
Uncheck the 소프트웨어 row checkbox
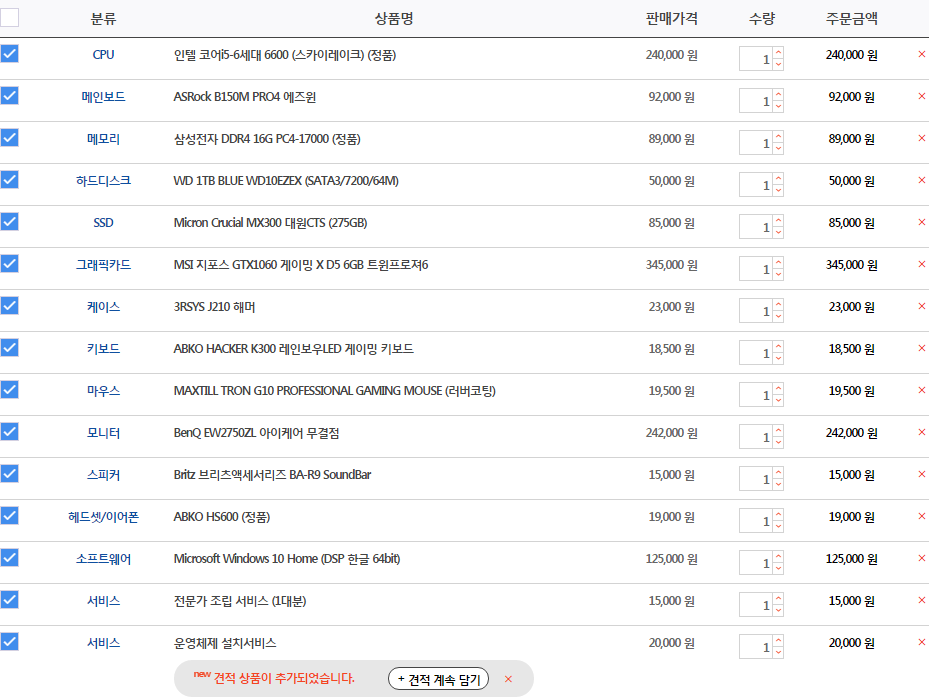(x=9, y=558)
